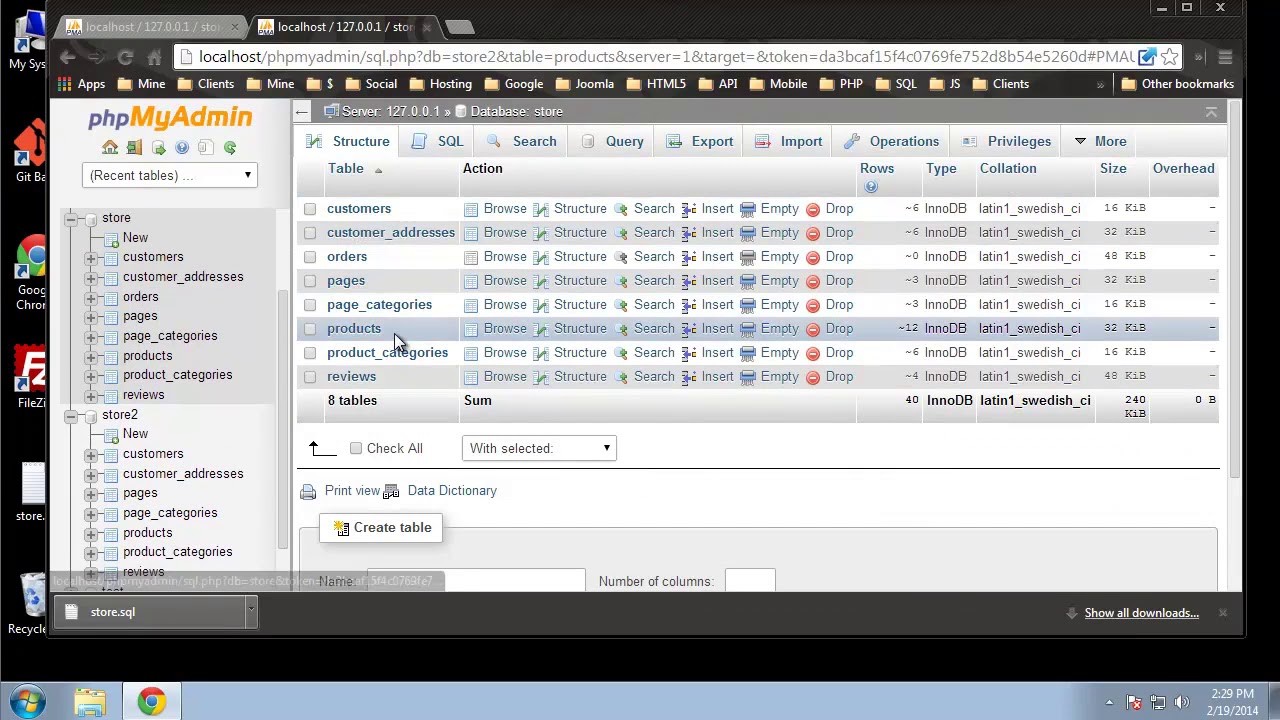Click the table icon beside store.products in sidebar

110,356
